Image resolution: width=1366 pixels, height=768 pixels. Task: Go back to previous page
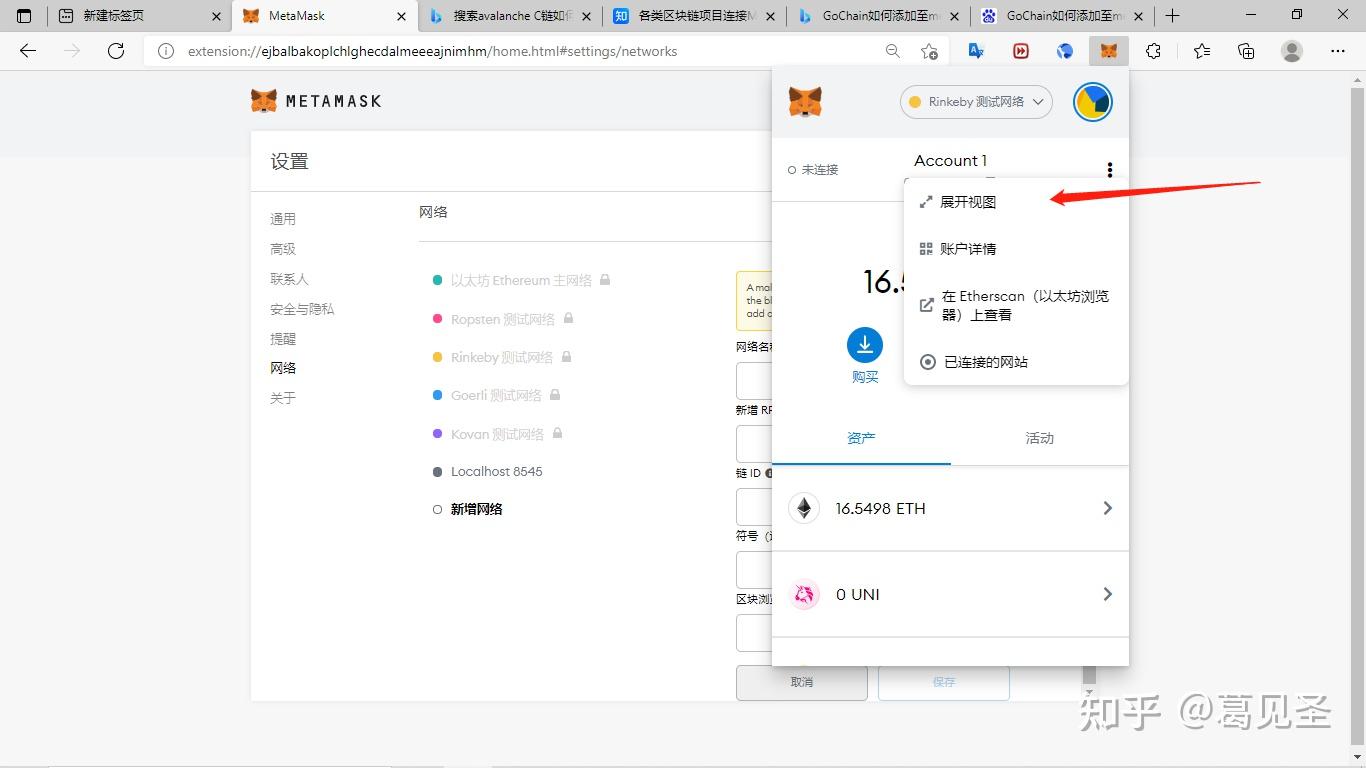(28, 51)
